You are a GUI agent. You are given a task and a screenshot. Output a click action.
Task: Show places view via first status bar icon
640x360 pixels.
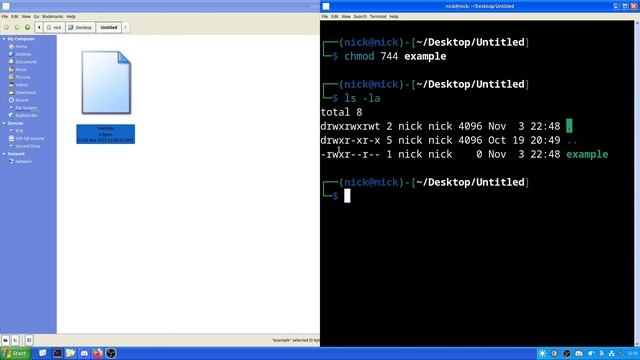click(5, 340)
